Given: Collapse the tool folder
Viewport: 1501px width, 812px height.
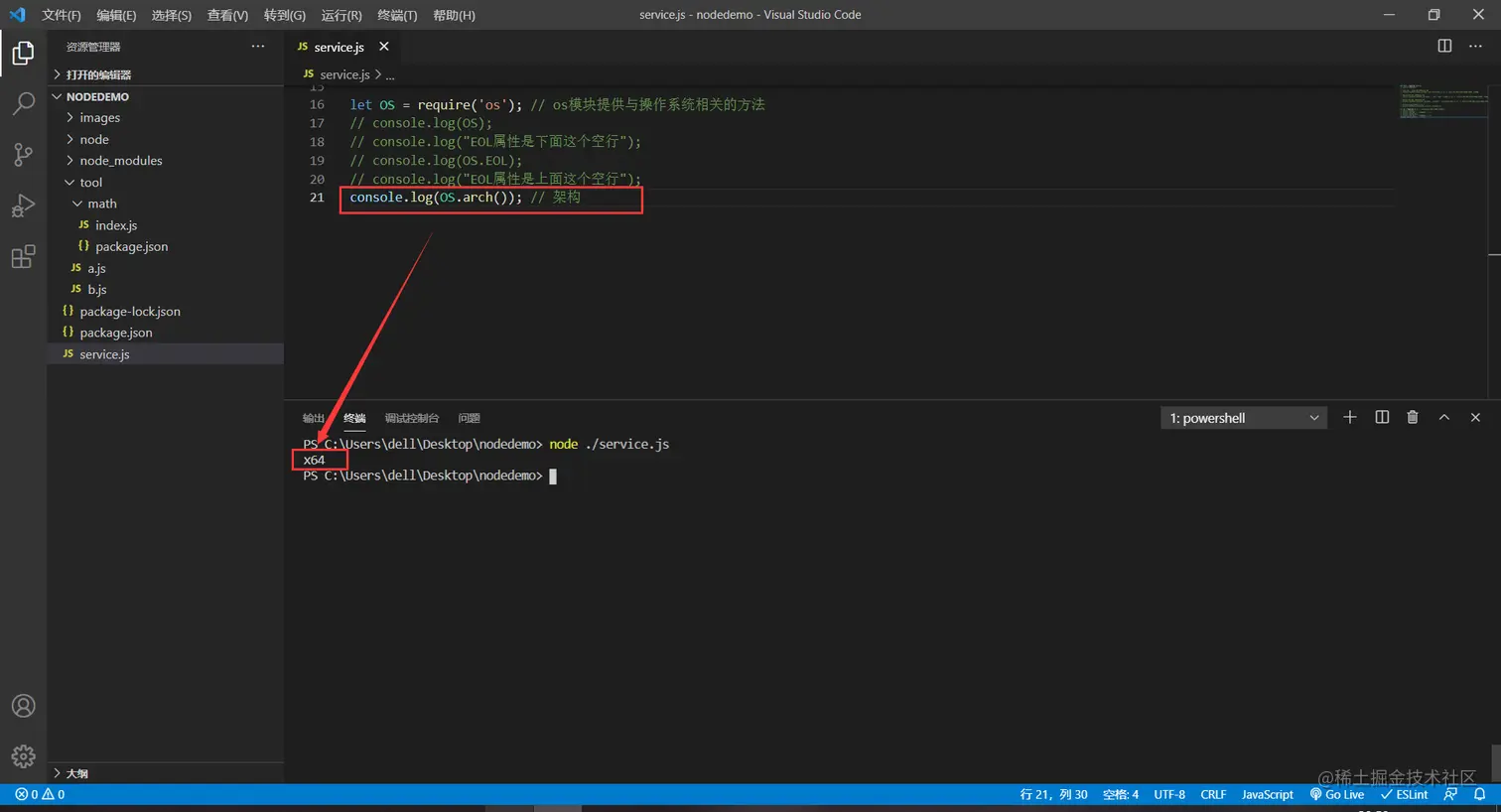Looking at the screenshot, I should [166, 183].
